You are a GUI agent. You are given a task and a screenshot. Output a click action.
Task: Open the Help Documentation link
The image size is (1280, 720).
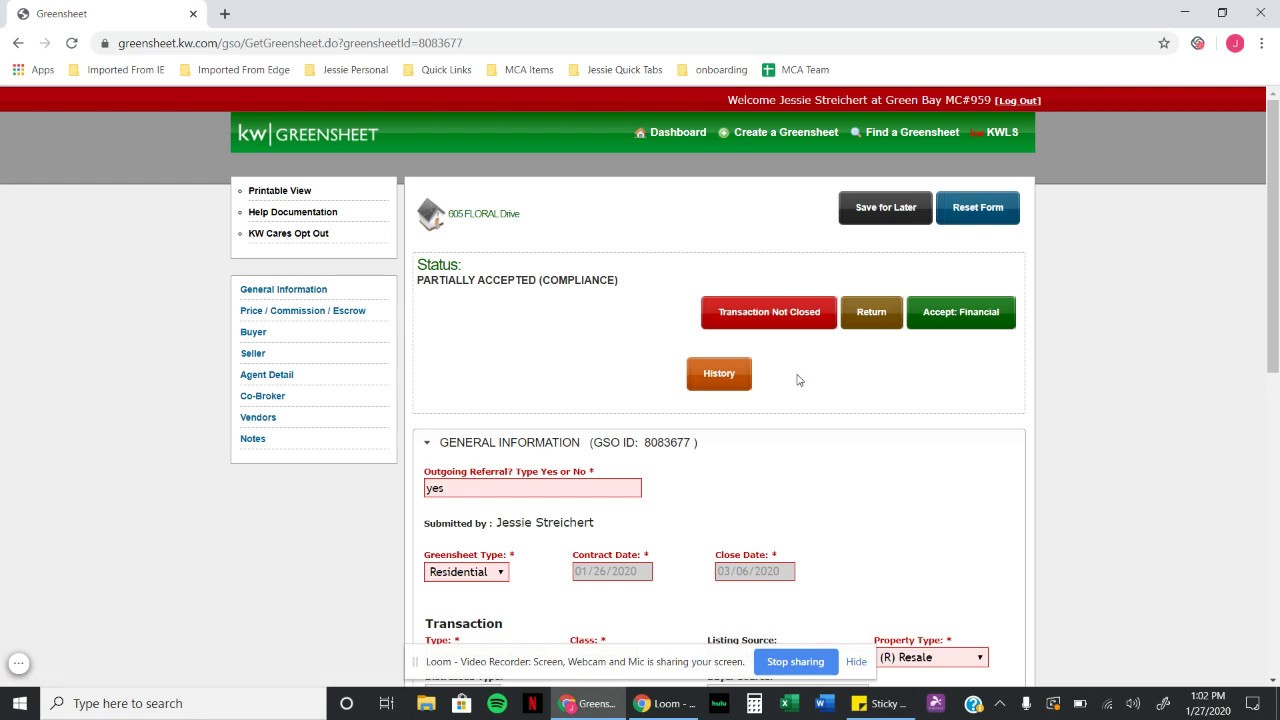(x=293, y=212)
